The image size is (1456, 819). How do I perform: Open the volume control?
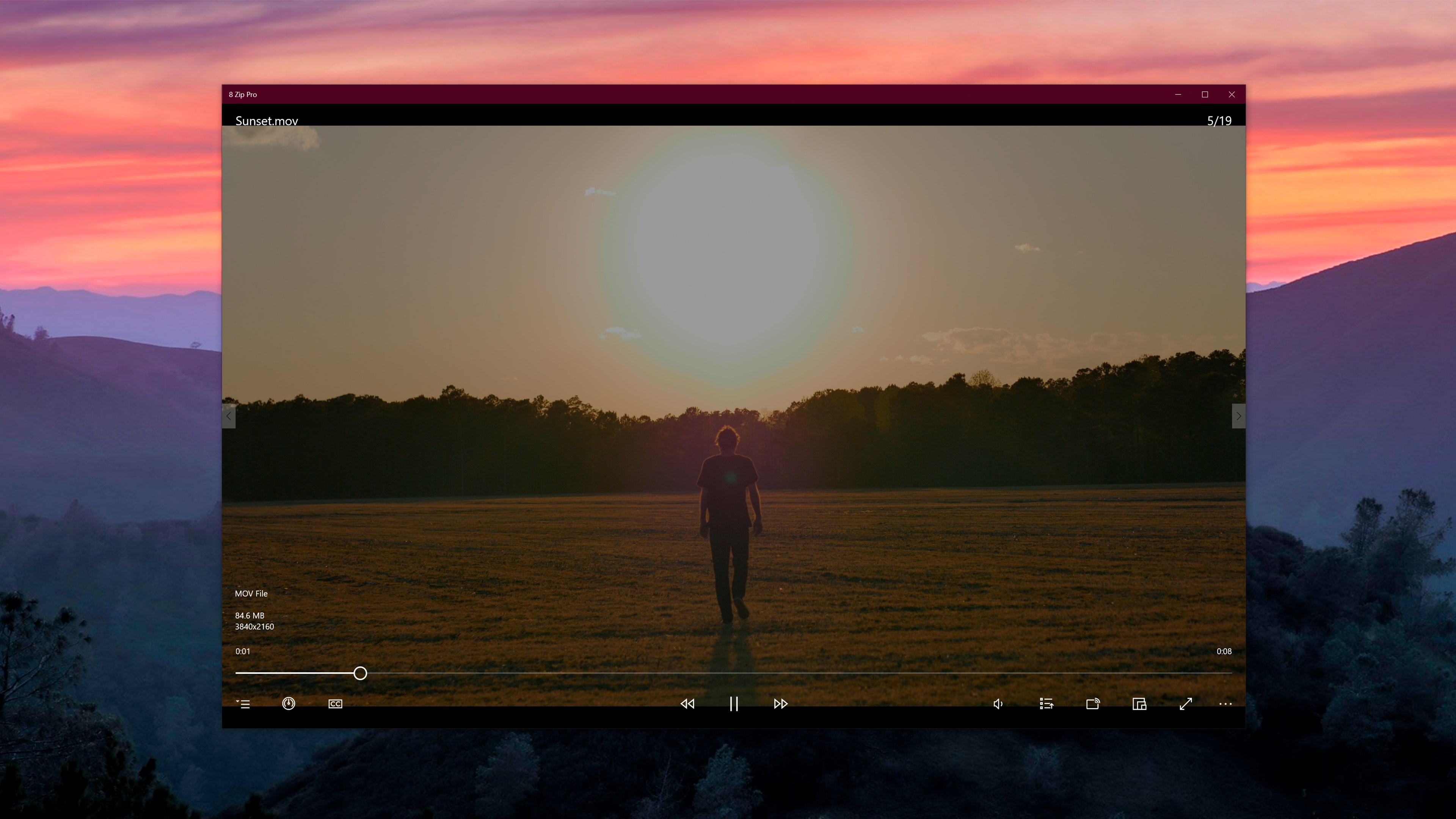[x=998, y=704]
